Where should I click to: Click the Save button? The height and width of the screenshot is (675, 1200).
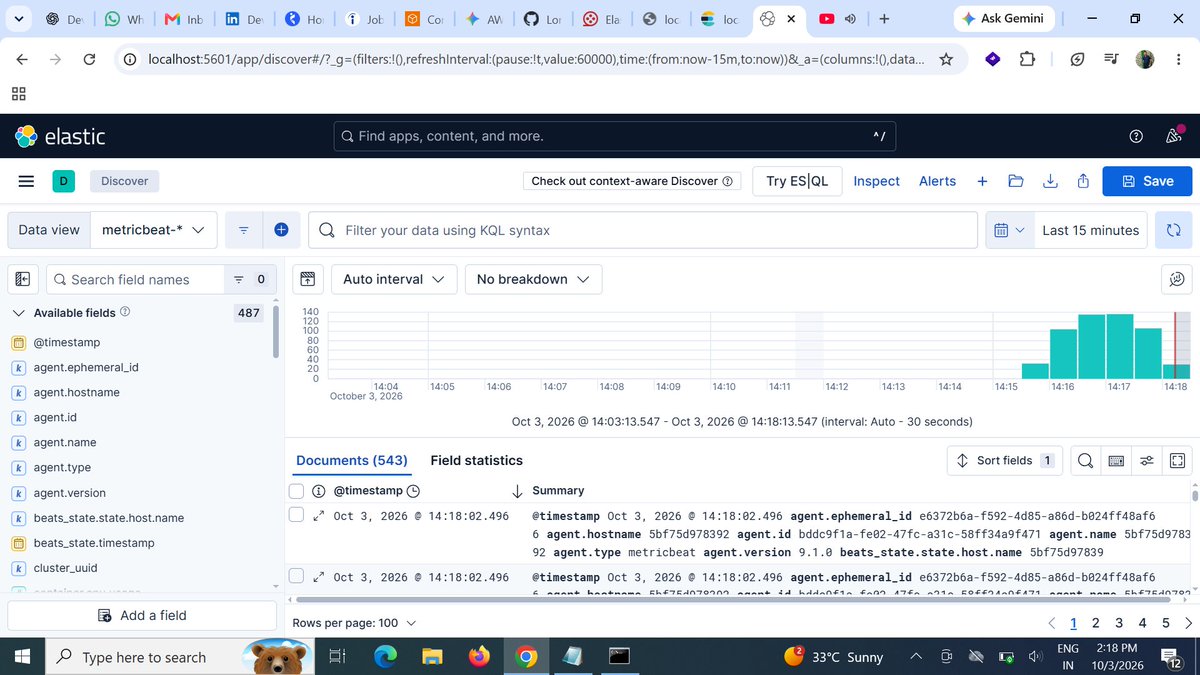pyautogui.click(x=1147, y=181)
